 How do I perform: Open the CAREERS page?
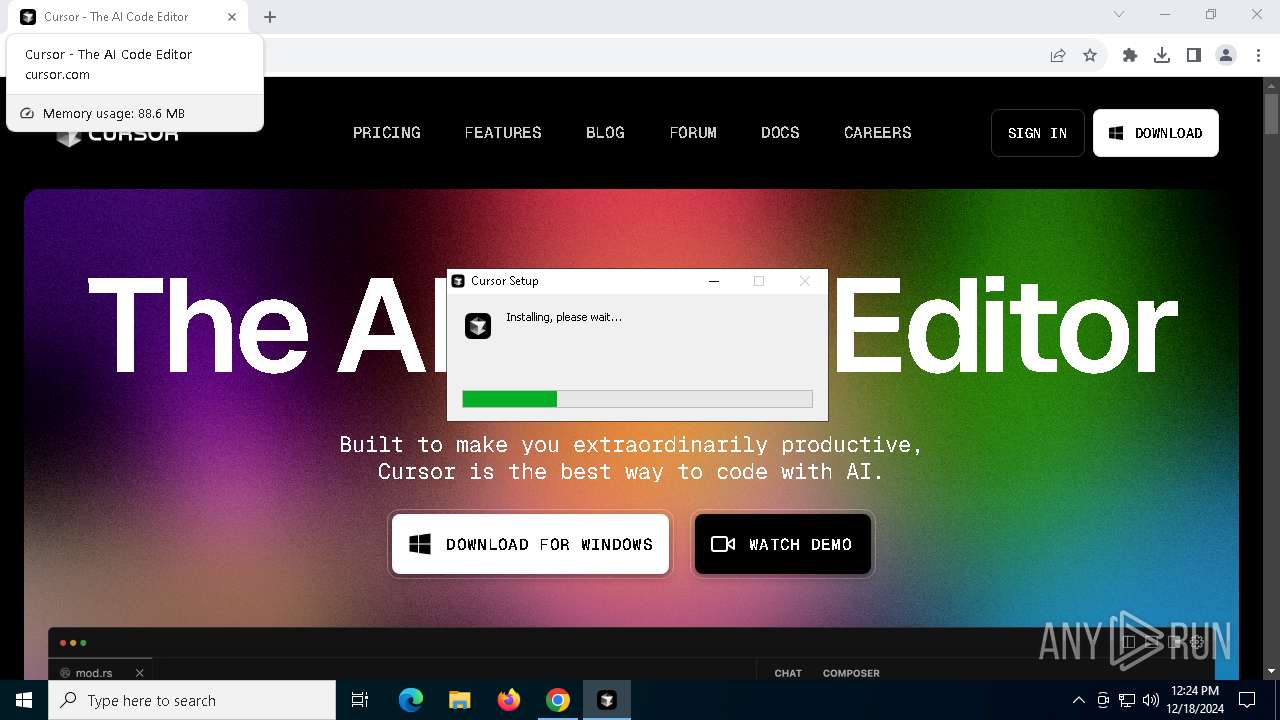(877, 133)
